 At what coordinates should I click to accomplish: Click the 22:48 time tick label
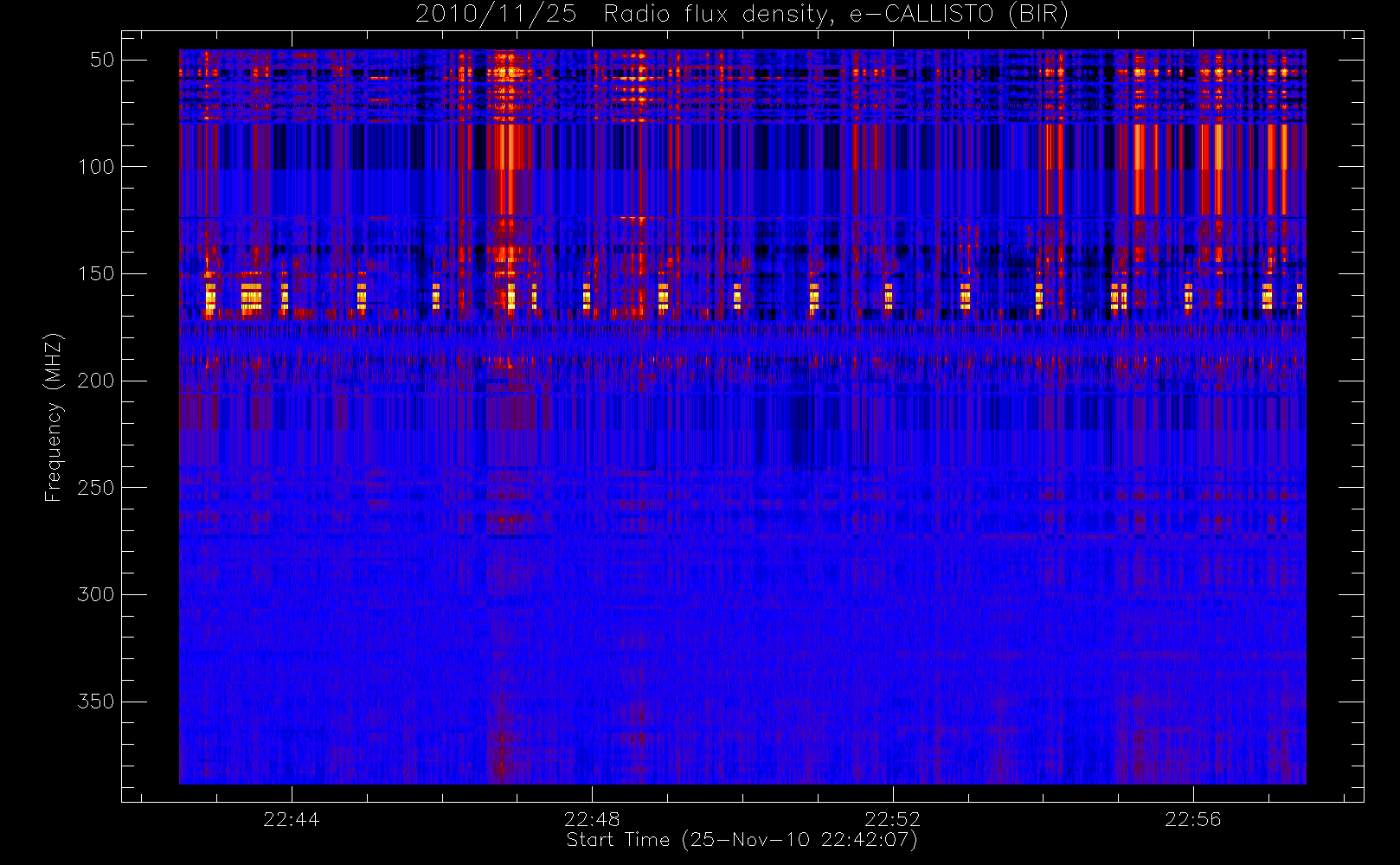(x=592, y=819)
